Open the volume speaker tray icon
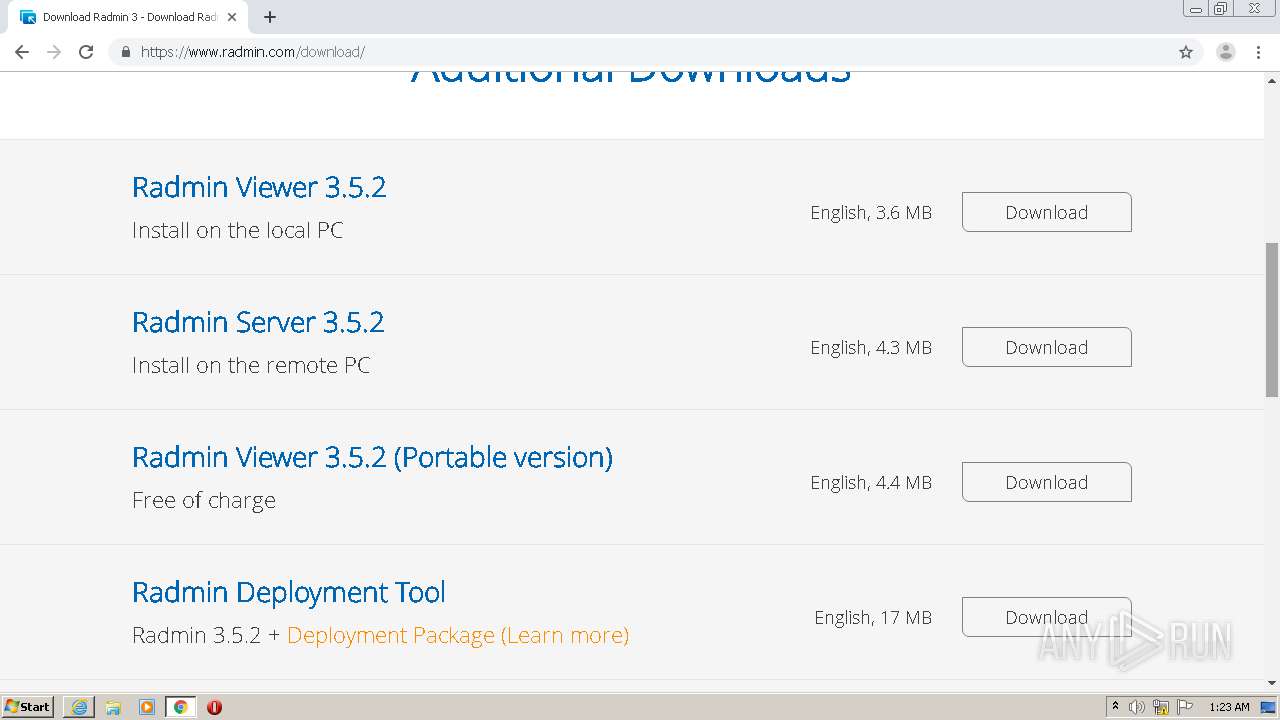The width and height of the screenshot is (1280, 720). [x=1137, y=707]
